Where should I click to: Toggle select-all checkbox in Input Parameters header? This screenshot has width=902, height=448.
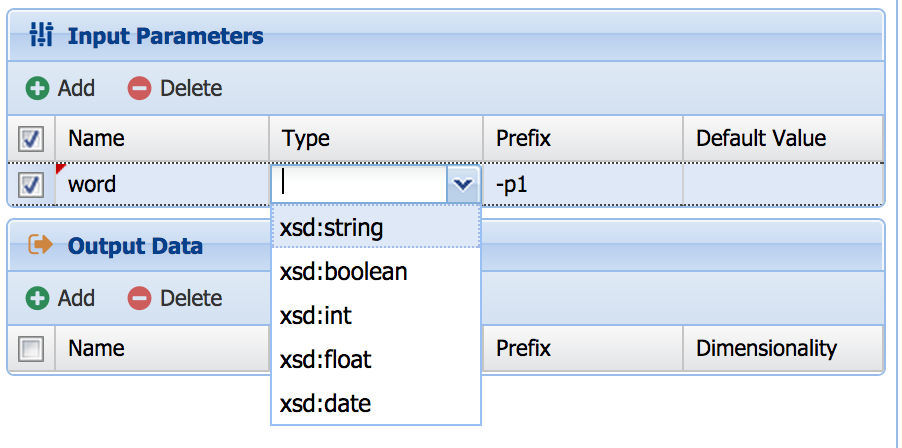coord(31,138)
